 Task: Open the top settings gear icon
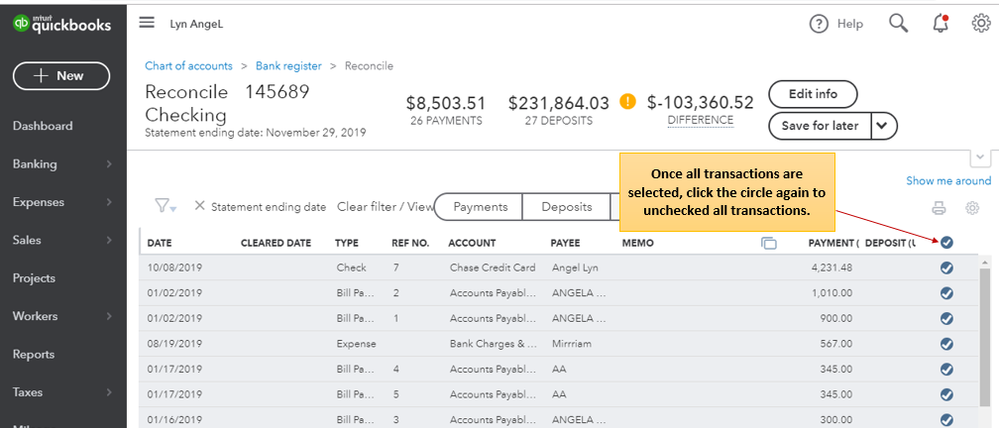point(981,24)
